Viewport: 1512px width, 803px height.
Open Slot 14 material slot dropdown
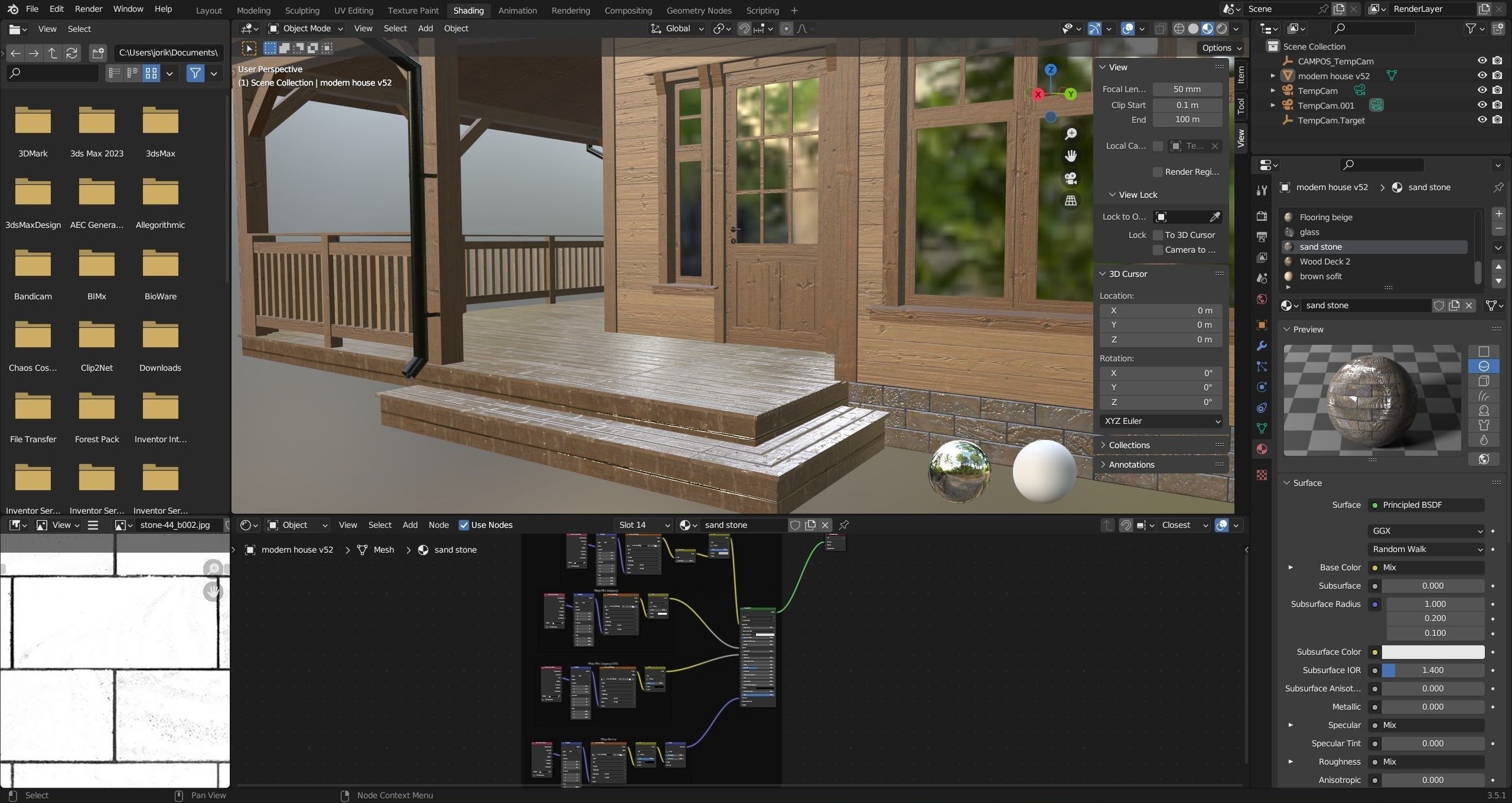[643, 525]
